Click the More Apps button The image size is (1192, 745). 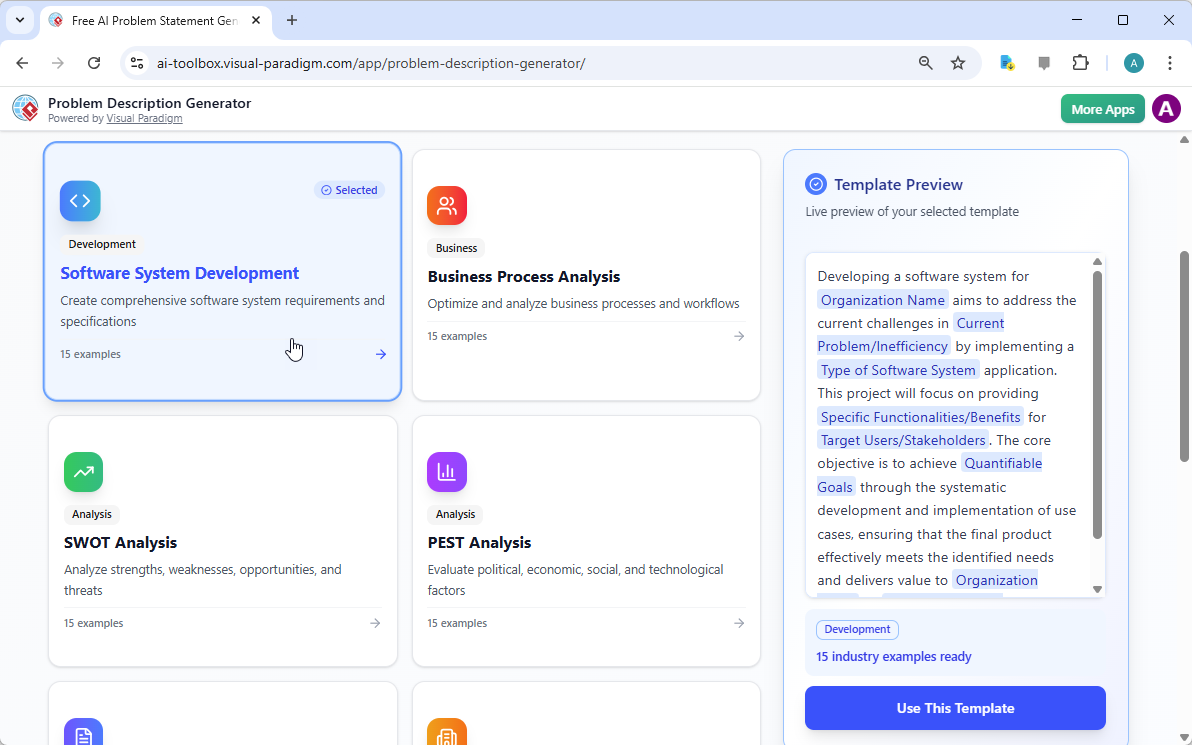[1102, 108]
